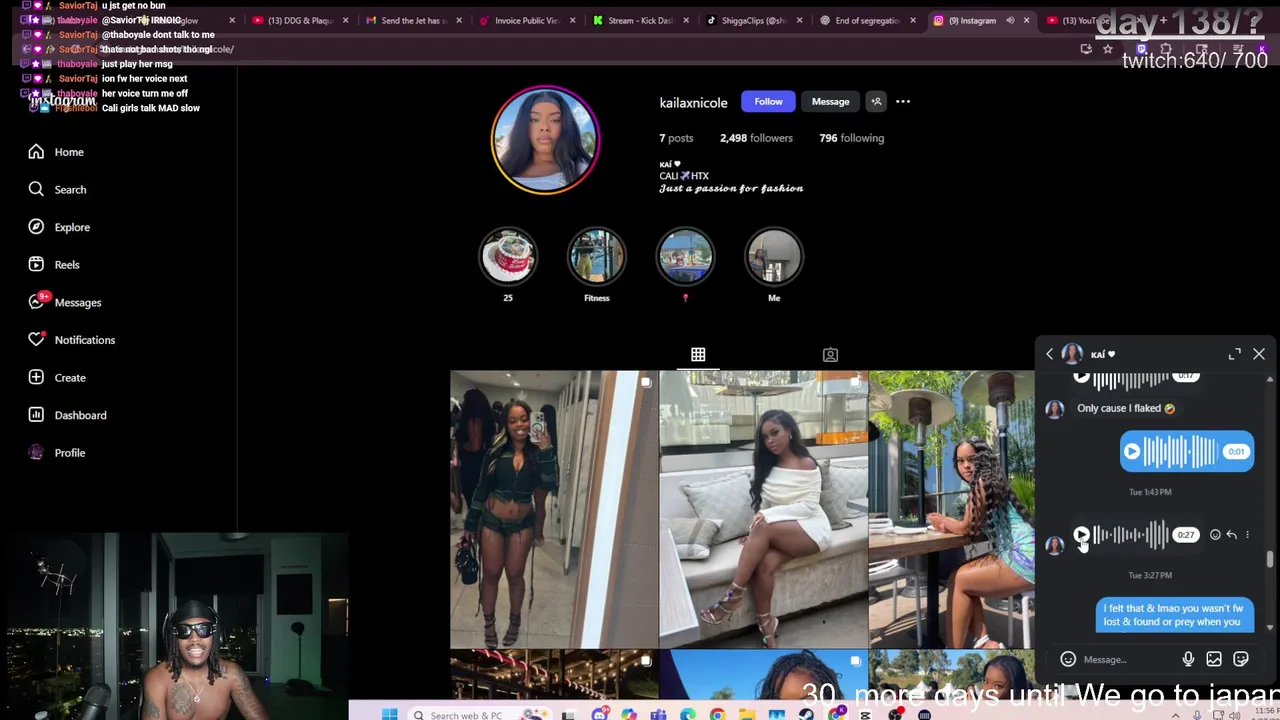Image resolution: width=1280 pixels, height=720 pixels.
Task: Open the Fitness story highlight
Action: click(x=597, y=257)
